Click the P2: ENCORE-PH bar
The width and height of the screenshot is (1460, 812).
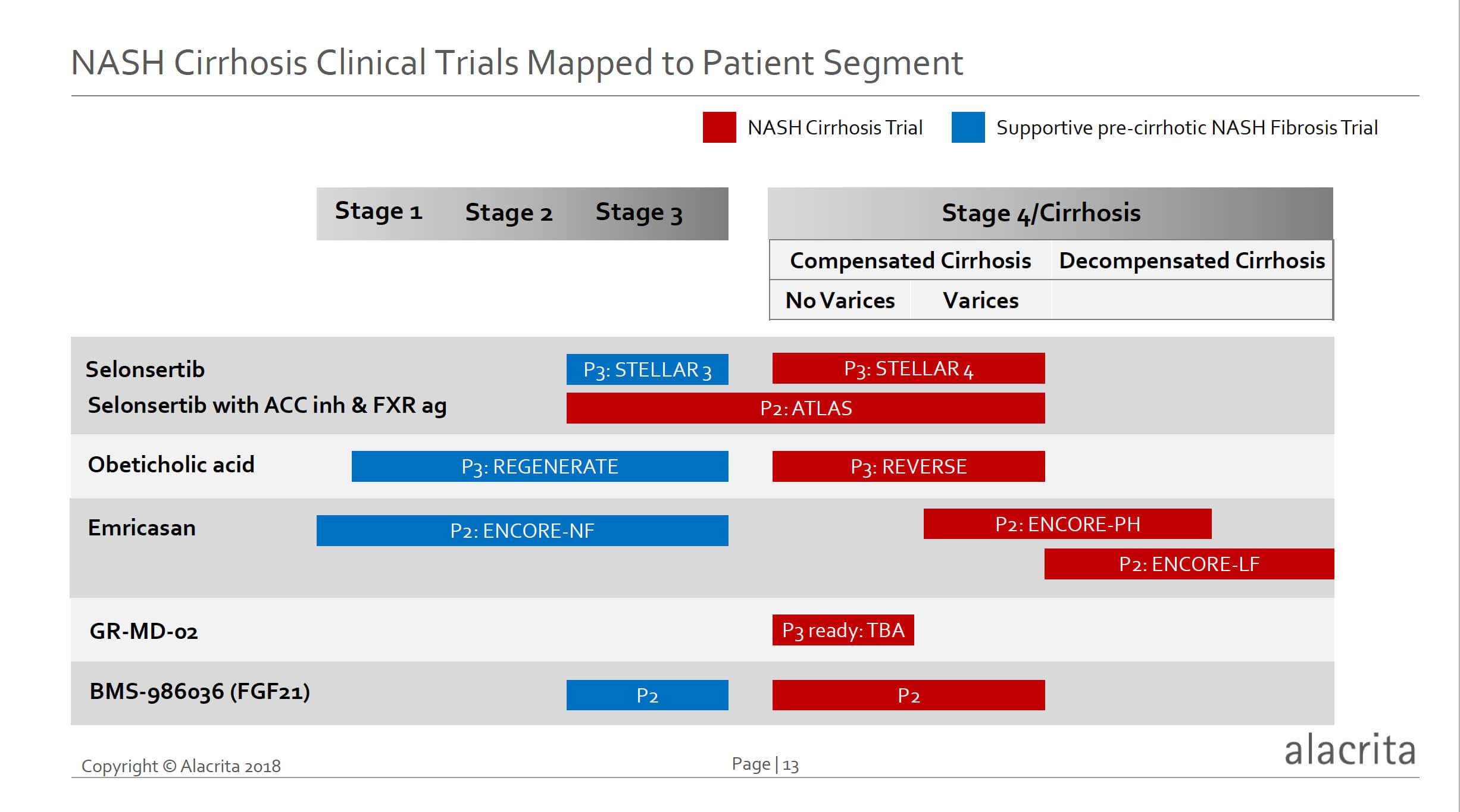(x=1067, y=524)
